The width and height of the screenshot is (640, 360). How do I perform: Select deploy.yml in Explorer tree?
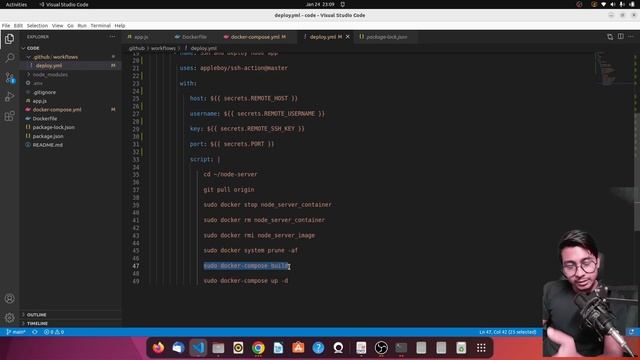coord(70,66)
